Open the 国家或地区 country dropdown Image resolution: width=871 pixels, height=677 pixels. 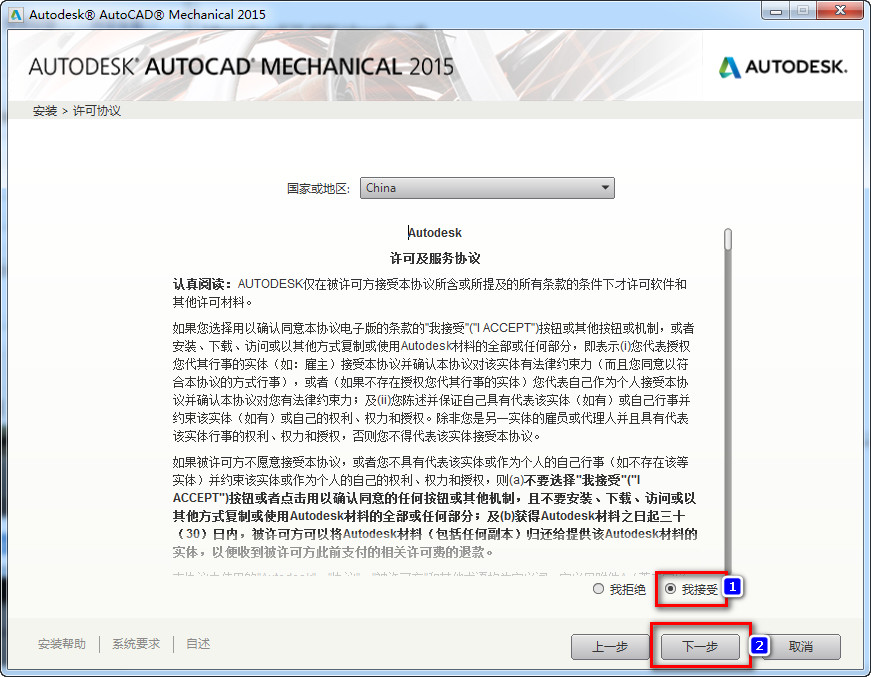487,187
